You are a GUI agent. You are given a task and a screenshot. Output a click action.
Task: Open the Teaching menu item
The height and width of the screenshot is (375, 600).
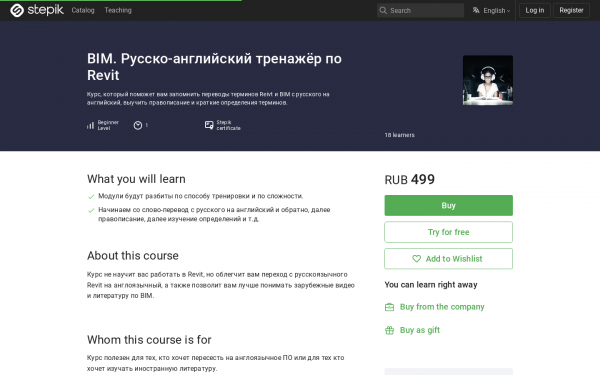coord(118,10)
